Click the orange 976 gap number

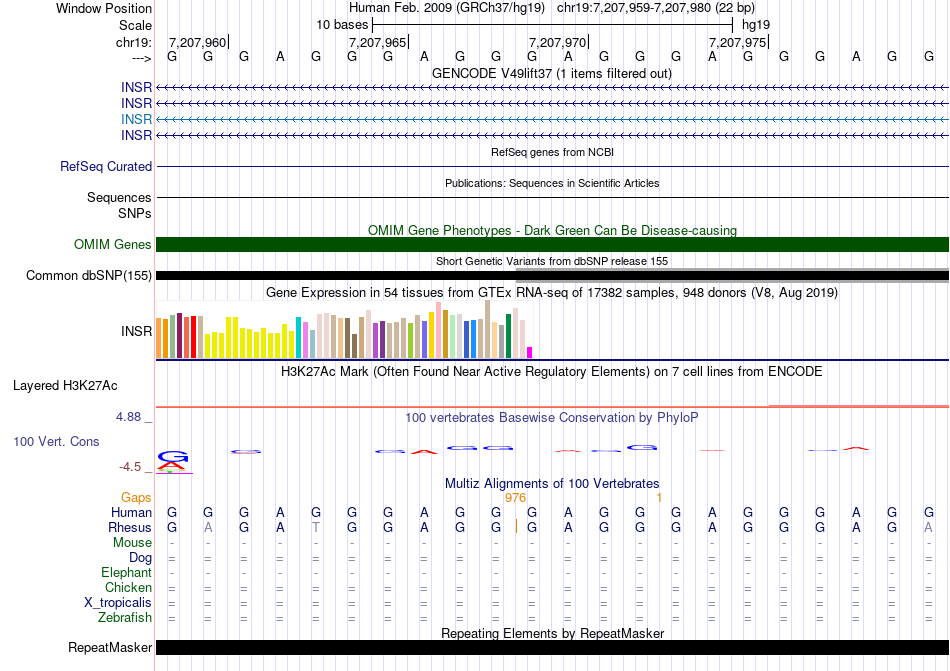pyautogui.click(x=516, y=497)
